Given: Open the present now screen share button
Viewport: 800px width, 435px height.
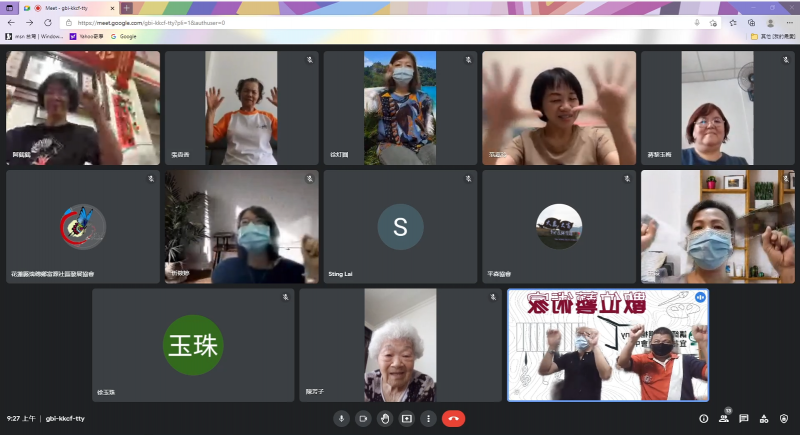Looking at the screenshot, I should coord(407,419).
